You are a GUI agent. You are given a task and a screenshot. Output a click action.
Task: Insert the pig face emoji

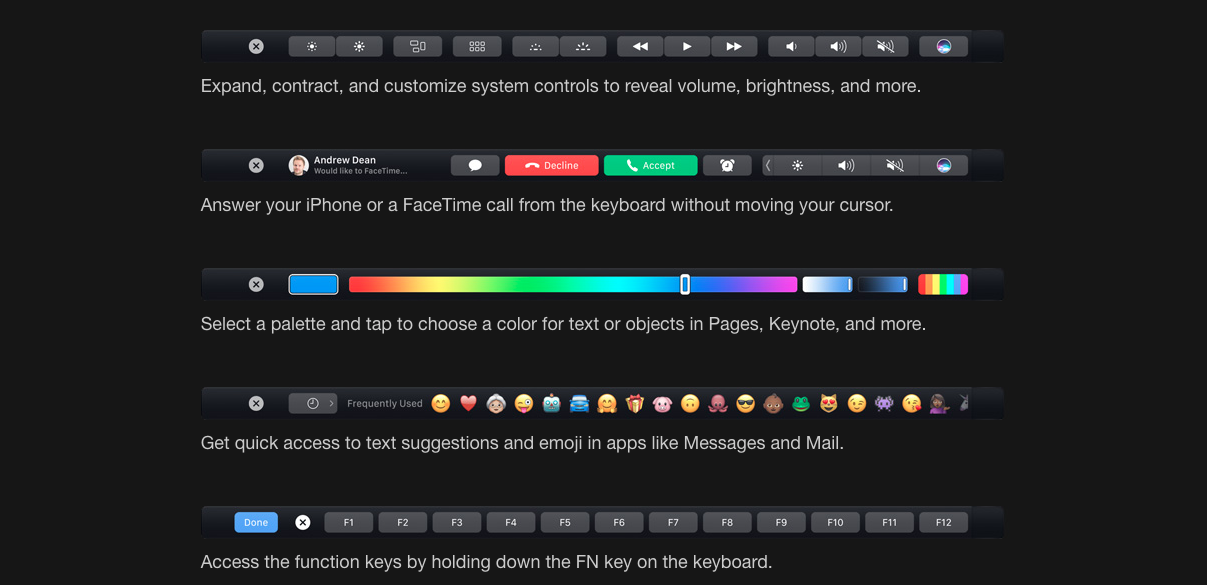[x=662, y=403]
